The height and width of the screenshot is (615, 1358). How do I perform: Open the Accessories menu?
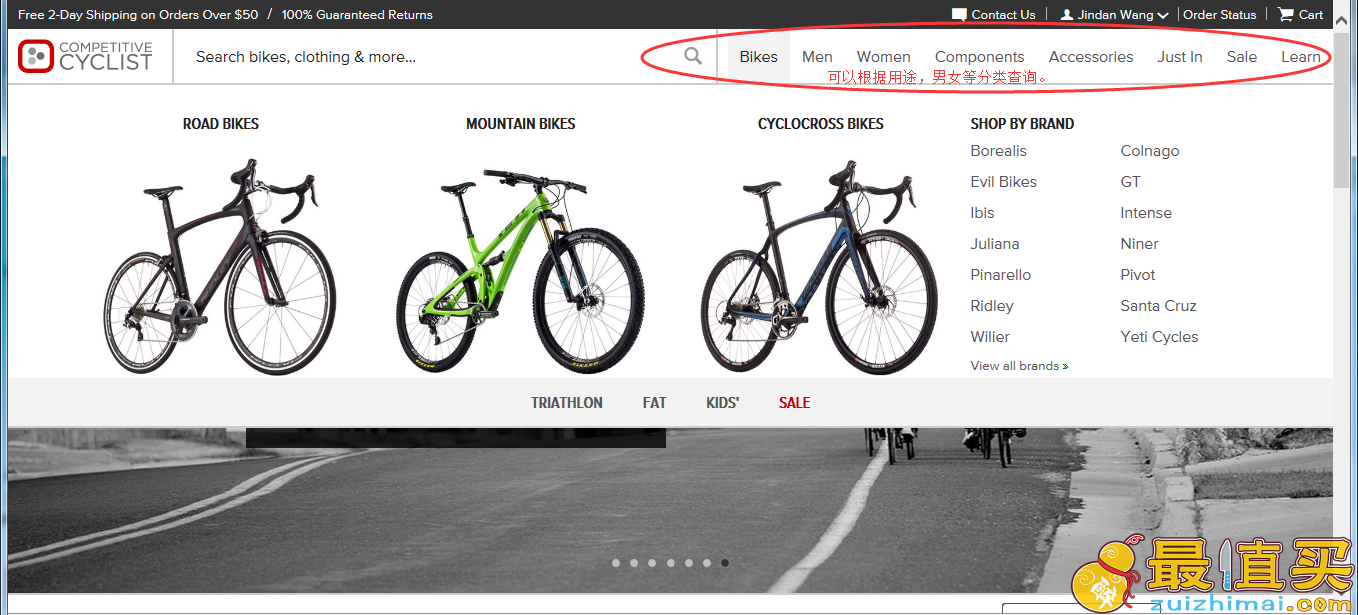tap(1091, 57)
